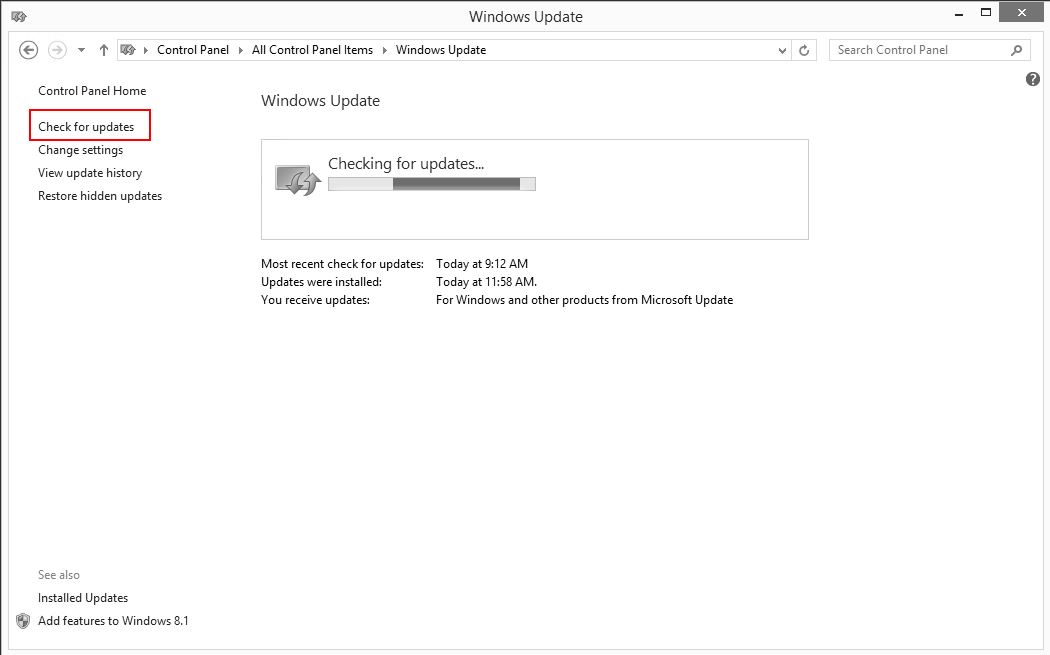Open Add features to Windows 8.1
The height and width of the screenshot is (655, 1050).
click(113, 621)
